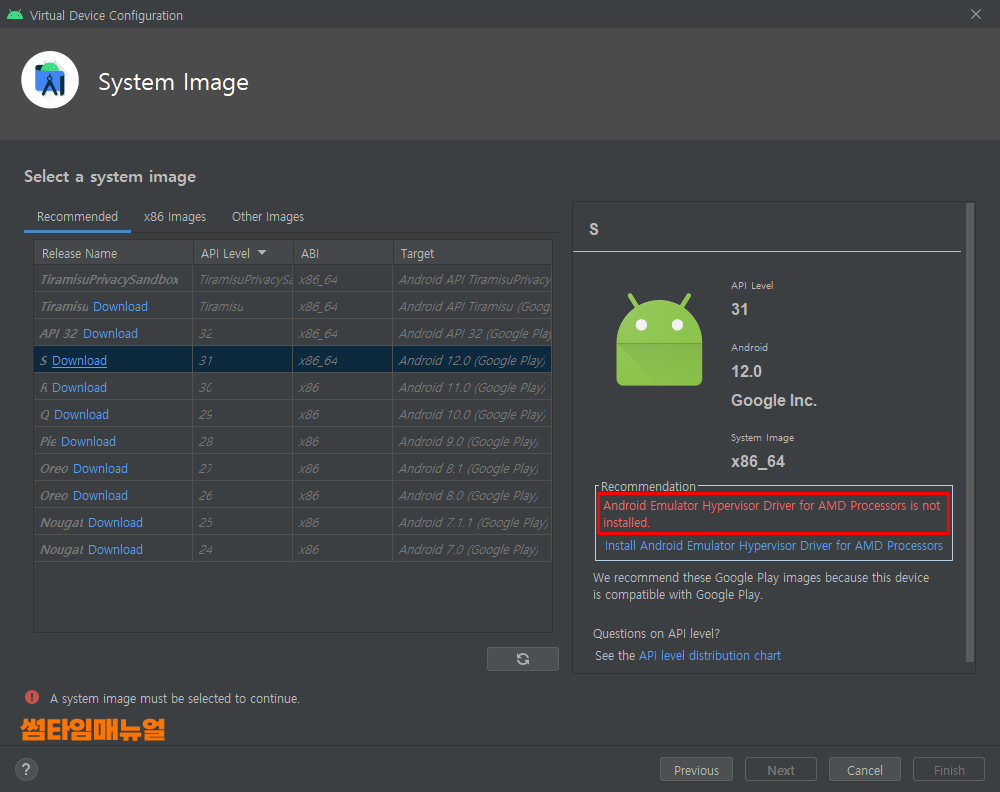
Task: Click the Next button
Action: [781, 770]
